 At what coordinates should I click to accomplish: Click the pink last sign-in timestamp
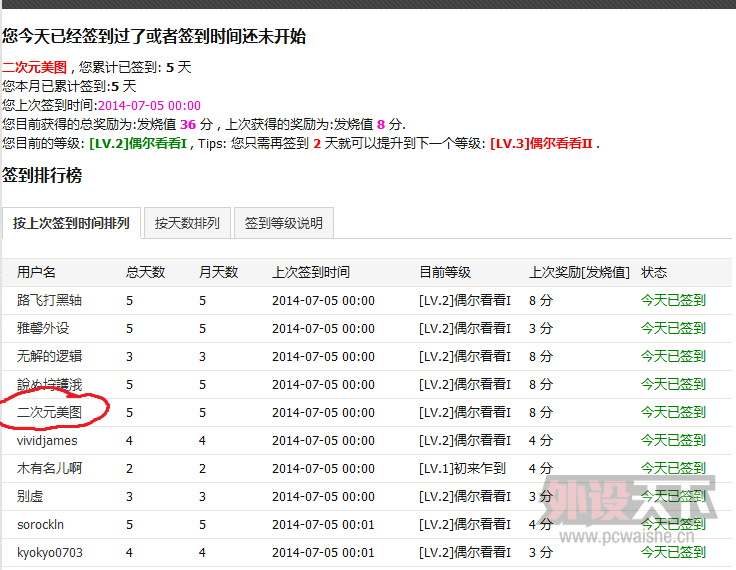click(x=149, y=105)
